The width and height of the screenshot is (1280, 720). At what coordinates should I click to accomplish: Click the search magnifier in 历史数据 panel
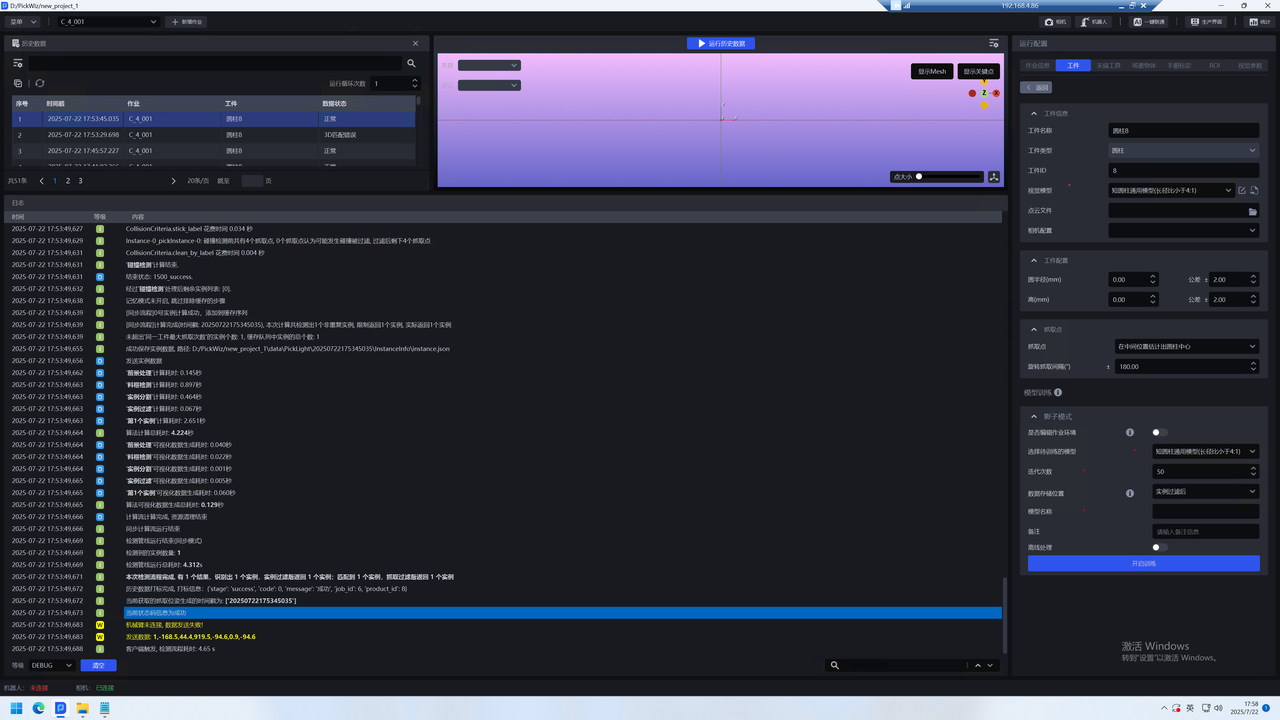pos(411,63)
